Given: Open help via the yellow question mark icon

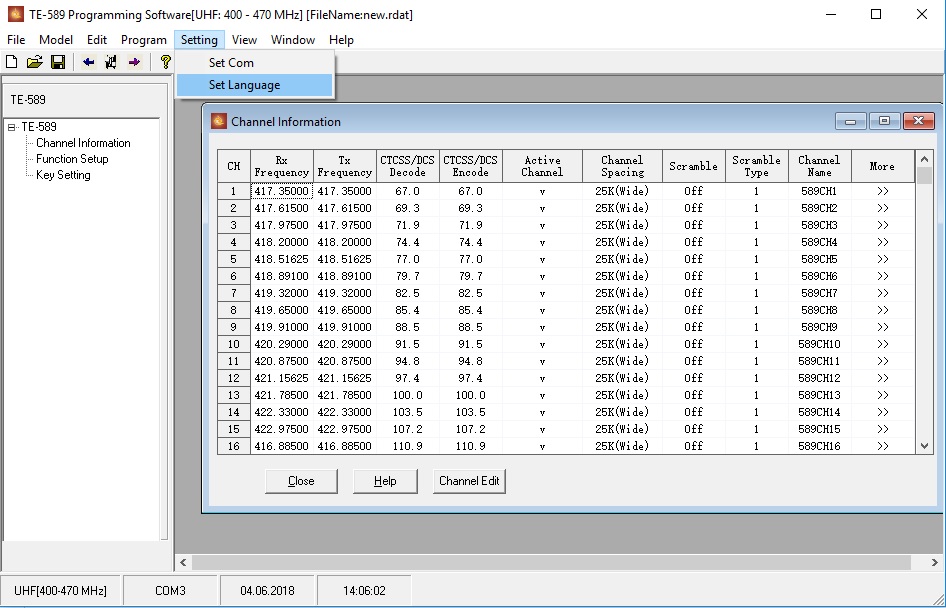Looking at the screenshot, I should 165,62.
